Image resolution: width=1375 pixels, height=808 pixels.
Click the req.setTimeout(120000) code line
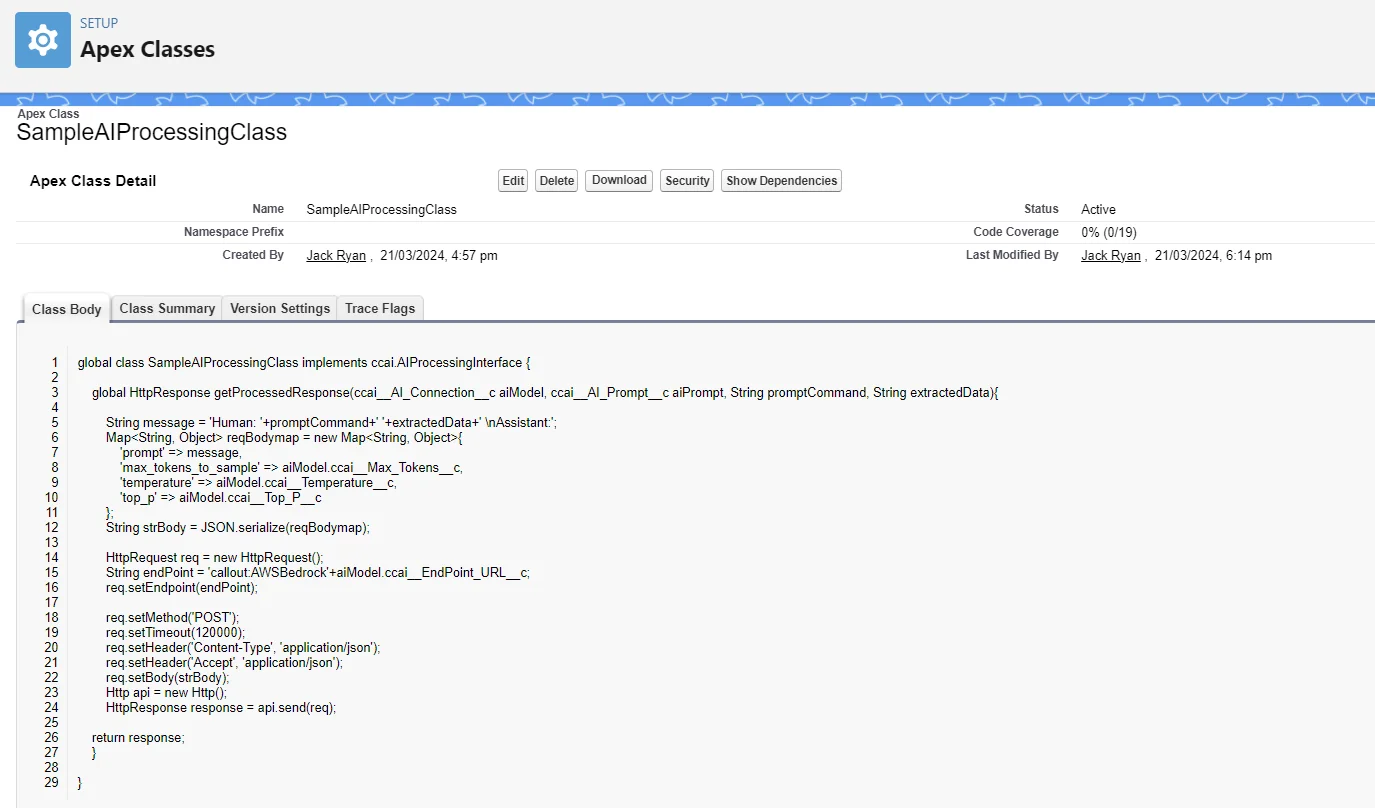pos(175,633)
